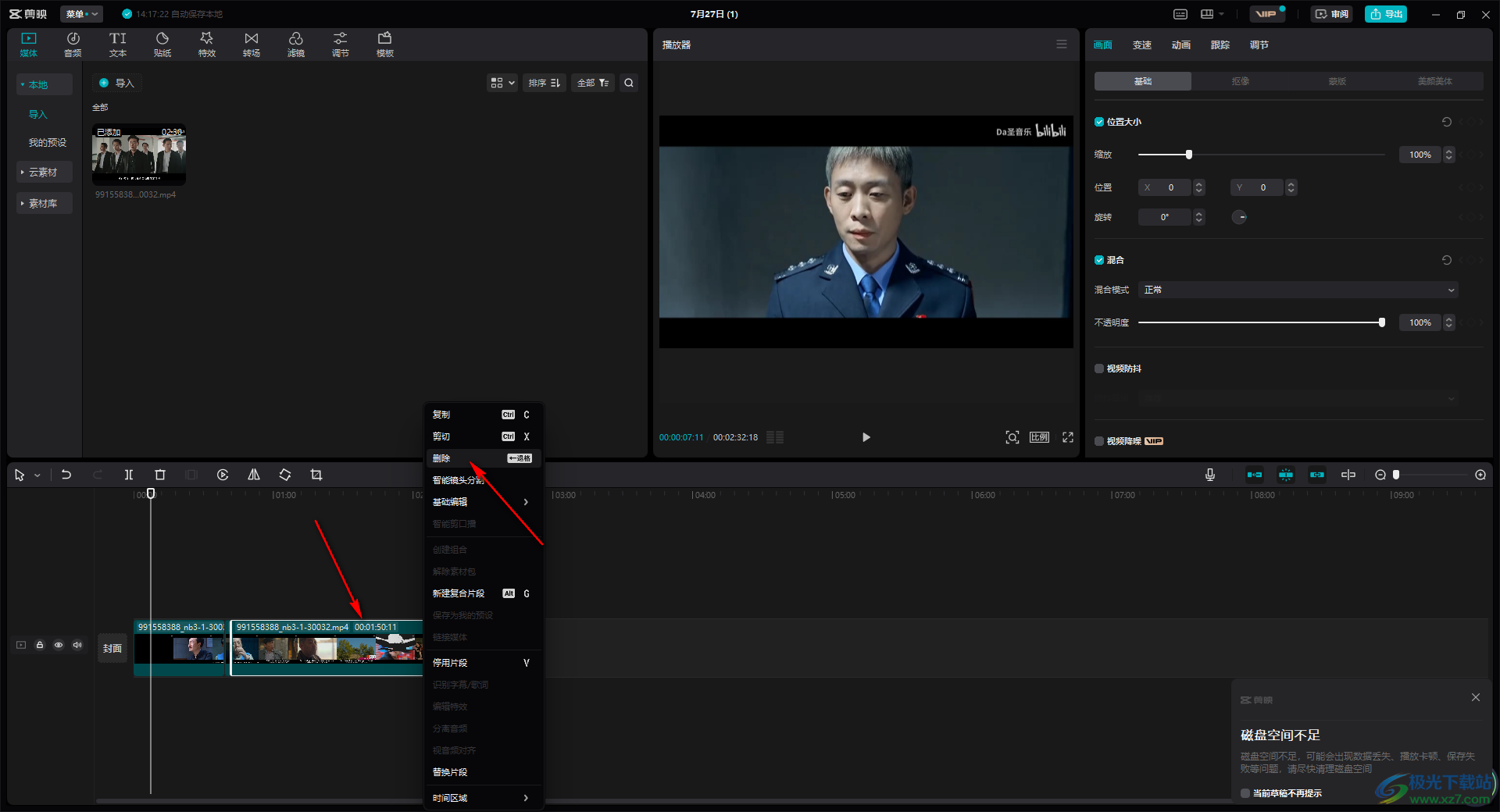Click the zoom out timeline minus icon

pos(1380,475)
